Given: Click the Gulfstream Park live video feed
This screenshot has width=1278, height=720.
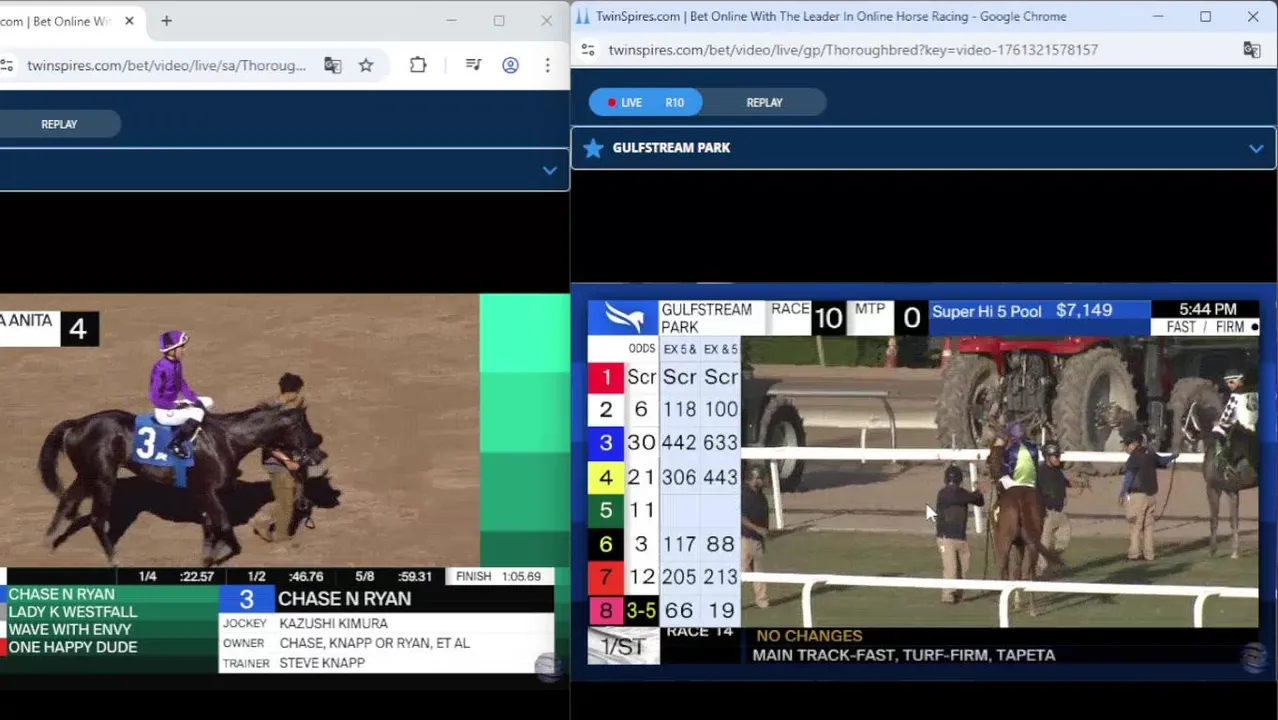Looking at the screenshot, I should (x=1000, y=482).
